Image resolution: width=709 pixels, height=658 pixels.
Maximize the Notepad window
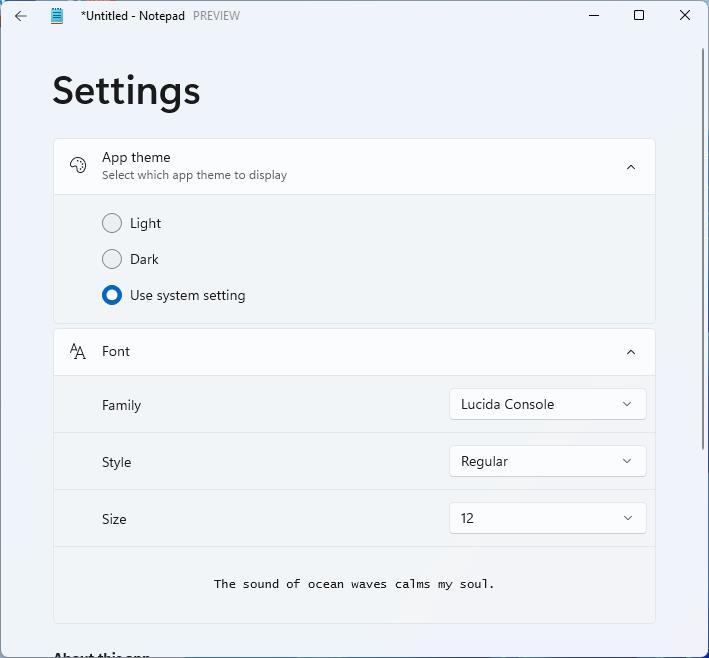click(639, 16)
